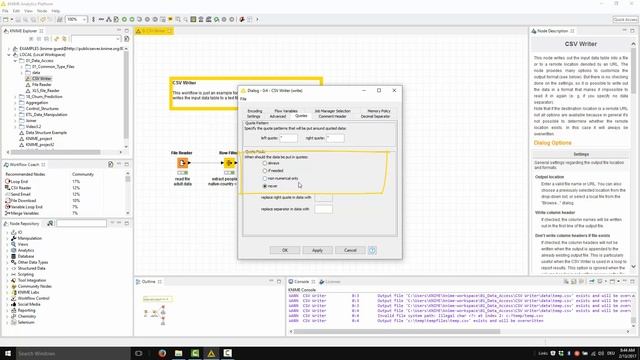640x360 pixels.
Task: Click the Node Repository search field
Action: coord(81,223)
